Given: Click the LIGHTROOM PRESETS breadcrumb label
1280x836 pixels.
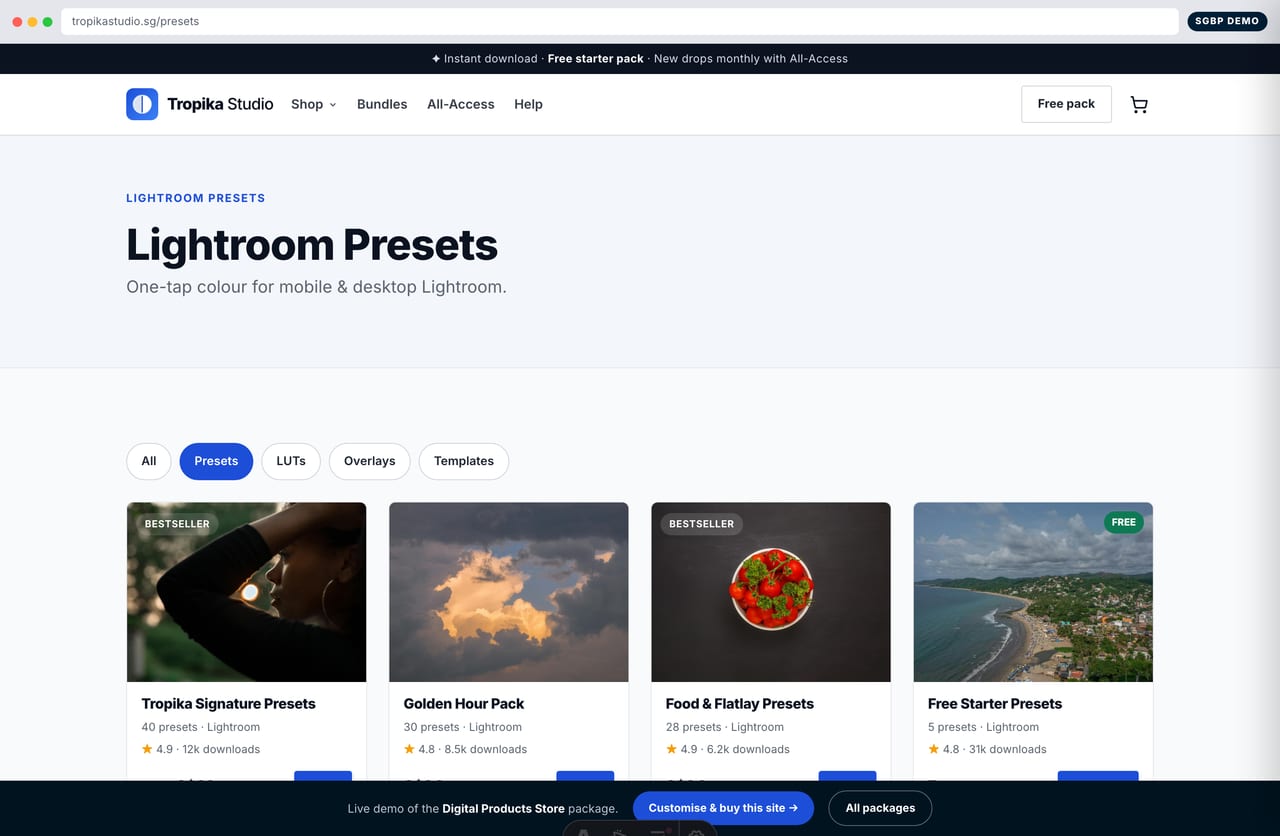Looking at the screenshot, I should 196,198.
